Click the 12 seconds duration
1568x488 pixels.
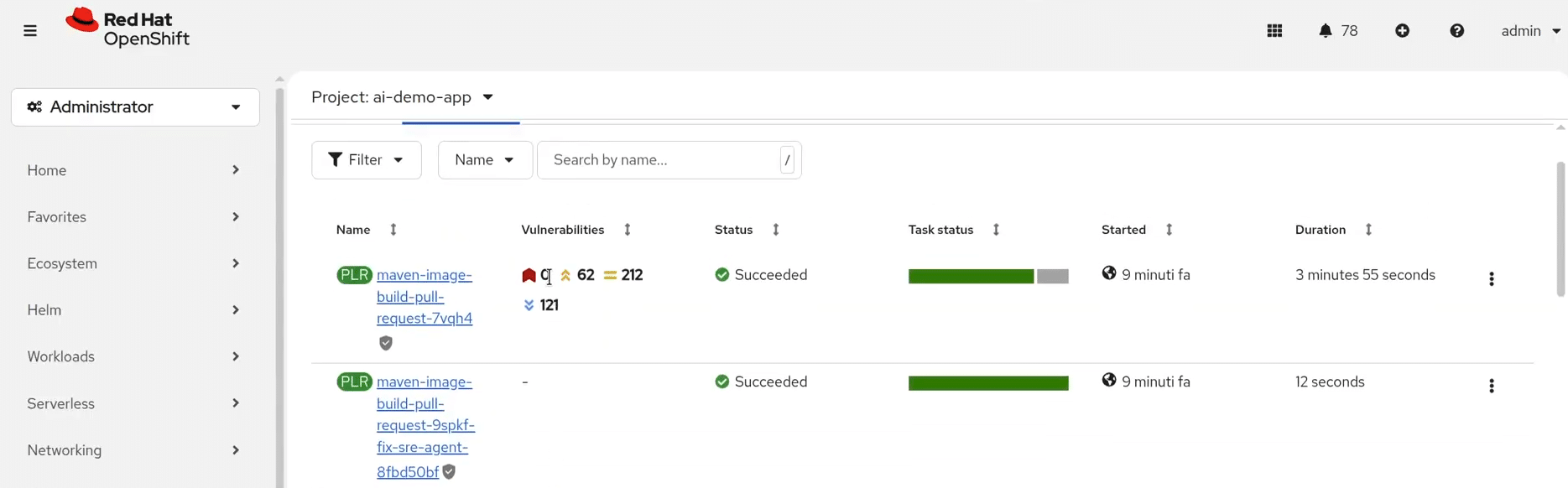point(1330,382)
